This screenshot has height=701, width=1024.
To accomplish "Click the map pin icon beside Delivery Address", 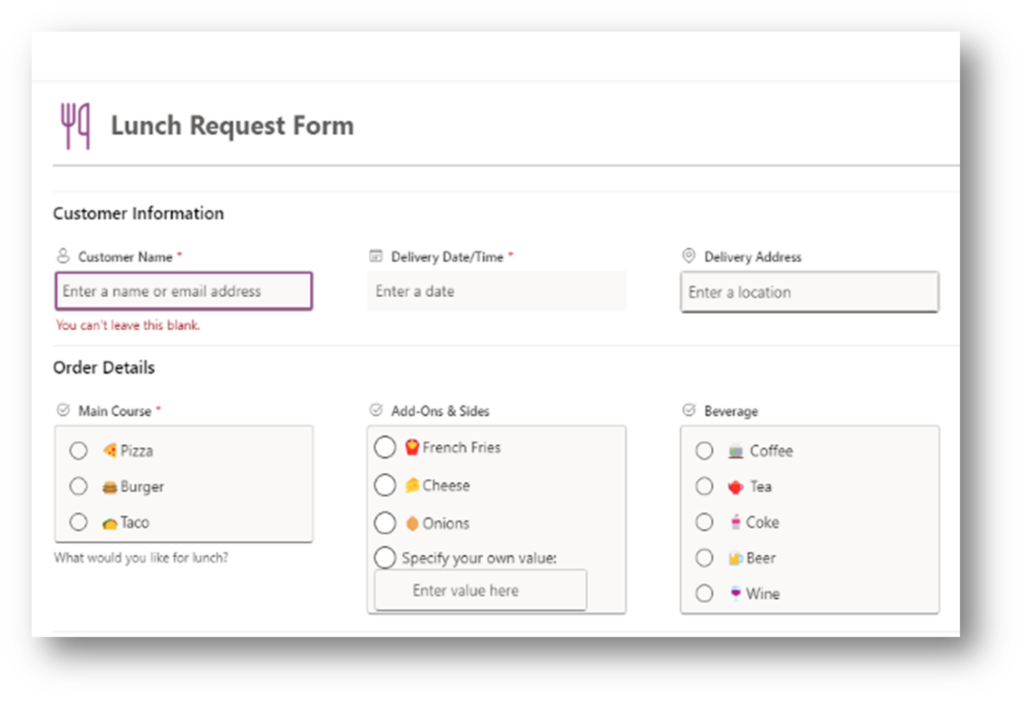I will 690,256.
